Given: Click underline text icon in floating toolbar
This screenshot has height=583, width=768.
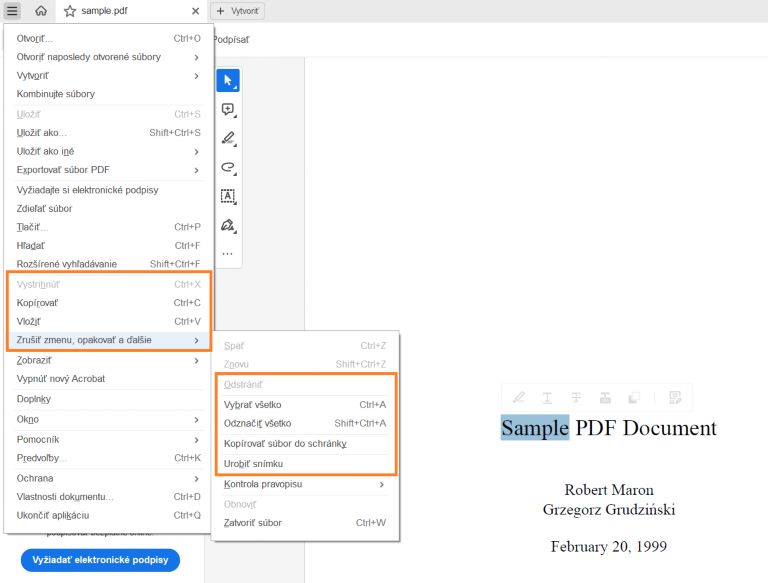Looking at the screenshot, I should point(547,397).
